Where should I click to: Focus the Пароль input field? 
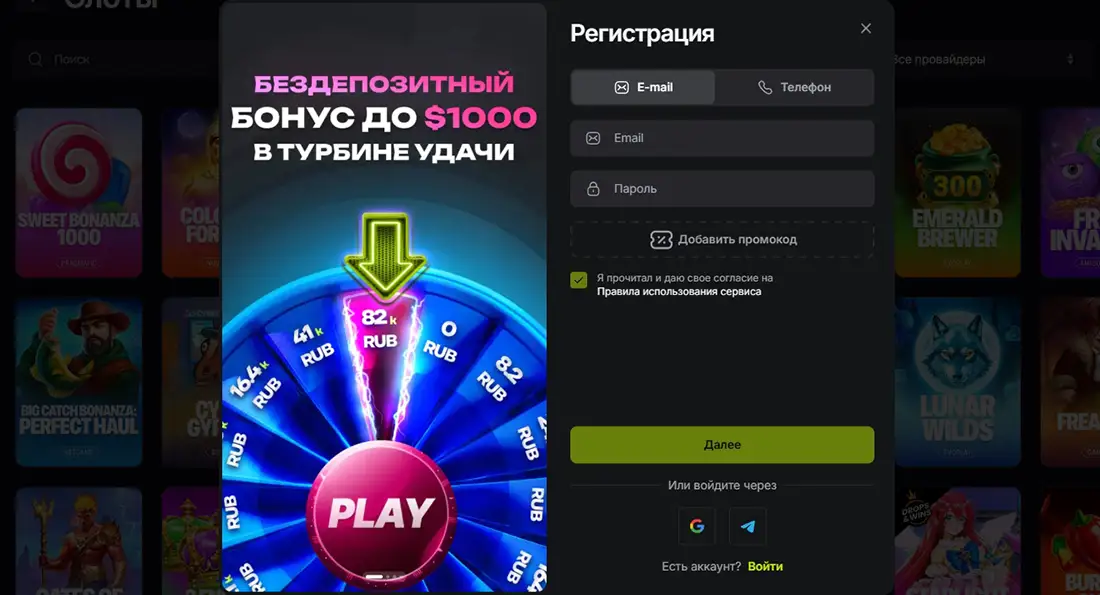tap(722, 189)
